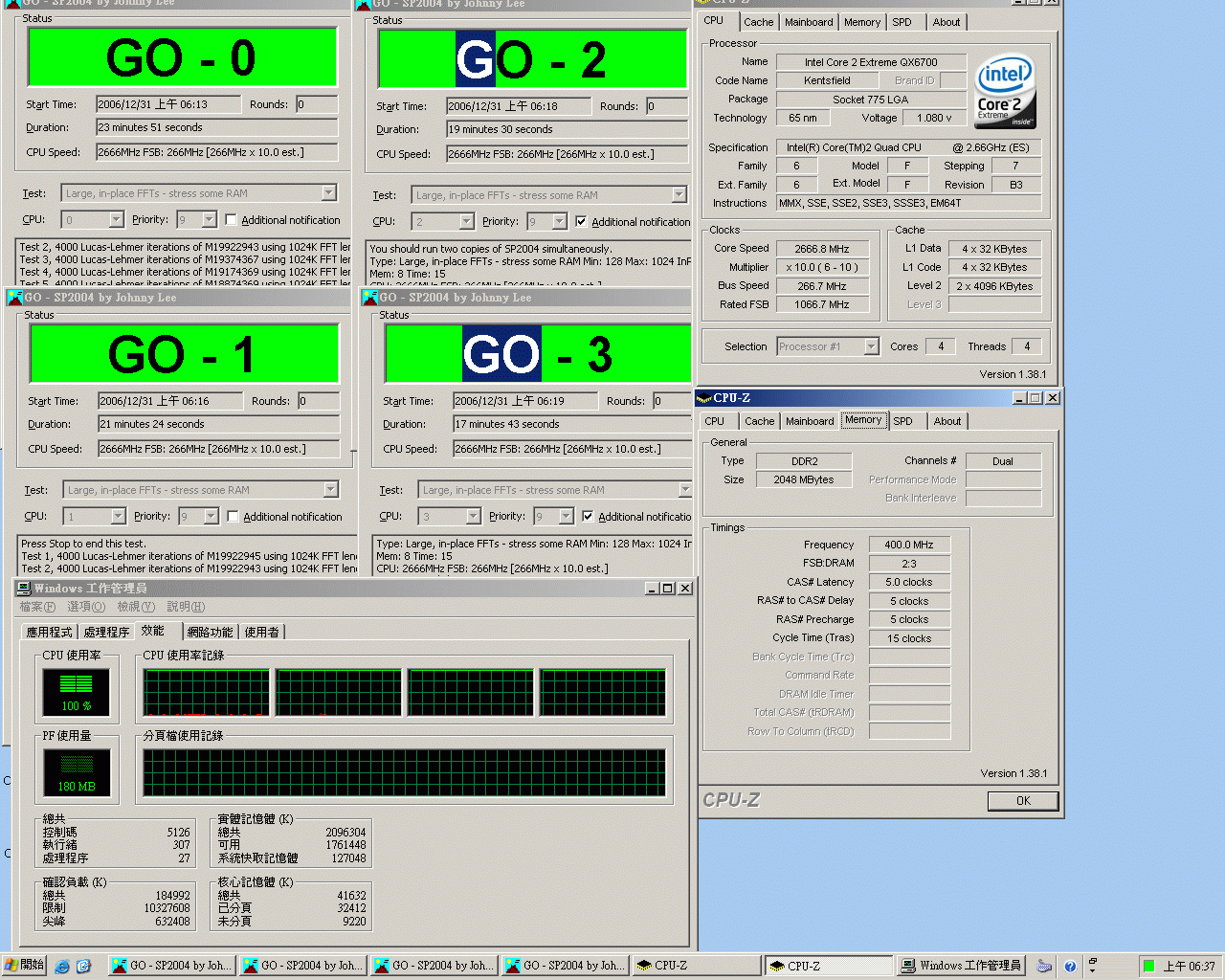1225x980 pixels.
Task: Launch Internet Explorer from quick launch
Action: tap(62, 967)
